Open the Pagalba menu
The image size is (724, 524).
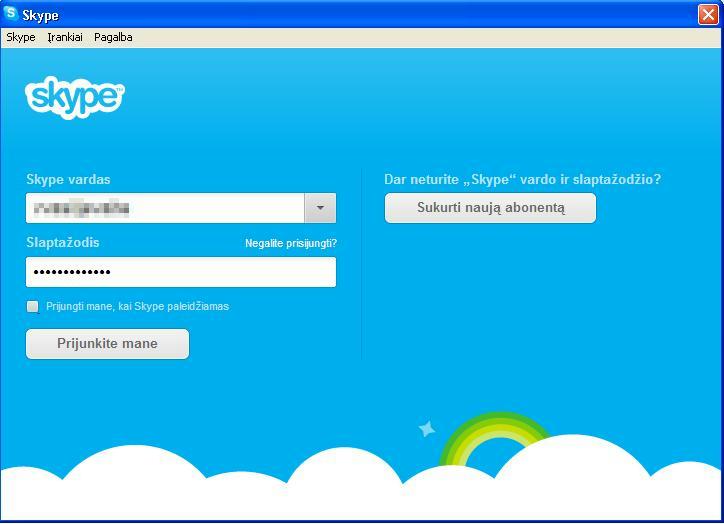point(113,37)
